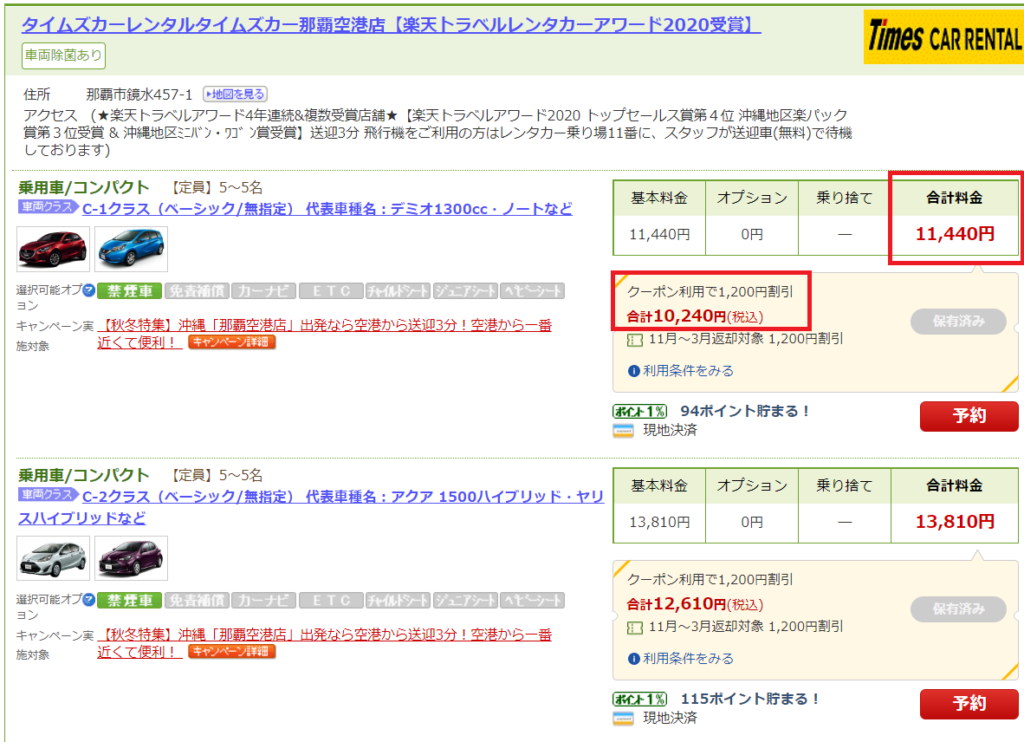Image resolution: width=1024 pixels, height=742 pixels.
Task: Click the credit card icon under 115ポイント
Action: tap(623, 718)
